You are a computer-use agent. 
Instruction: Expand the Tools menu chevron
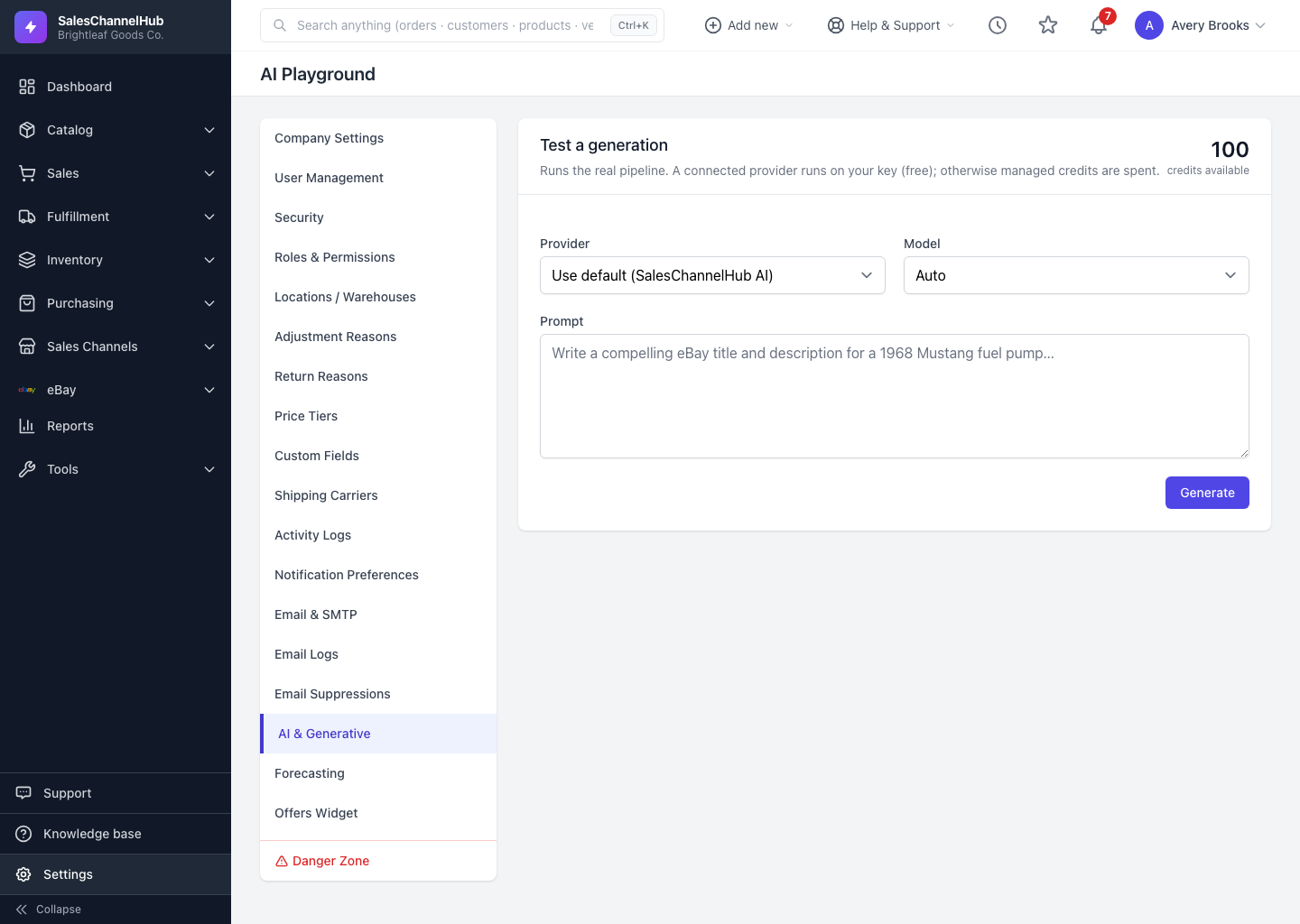point(209,469)
